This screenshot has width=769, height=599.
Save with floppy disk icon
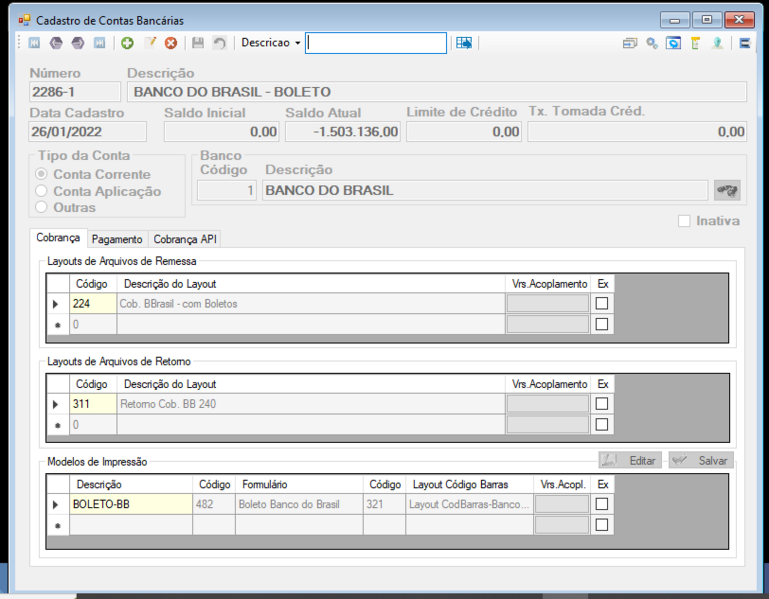tap(198, 43)
